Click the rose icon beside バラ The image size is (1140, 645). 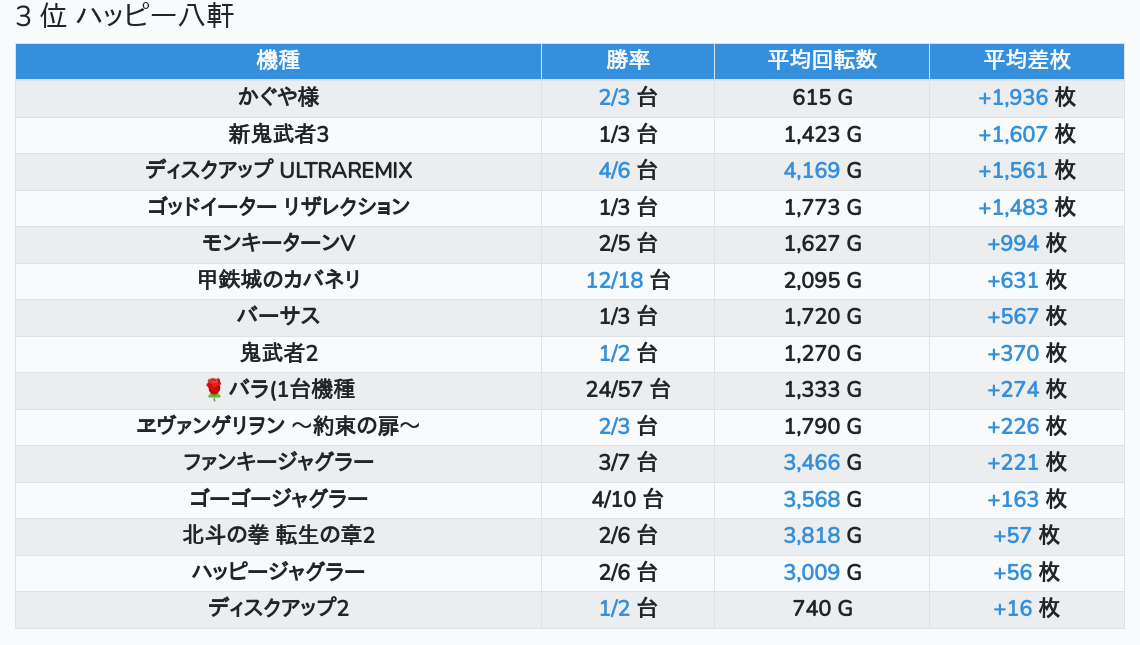click(213, 389)
